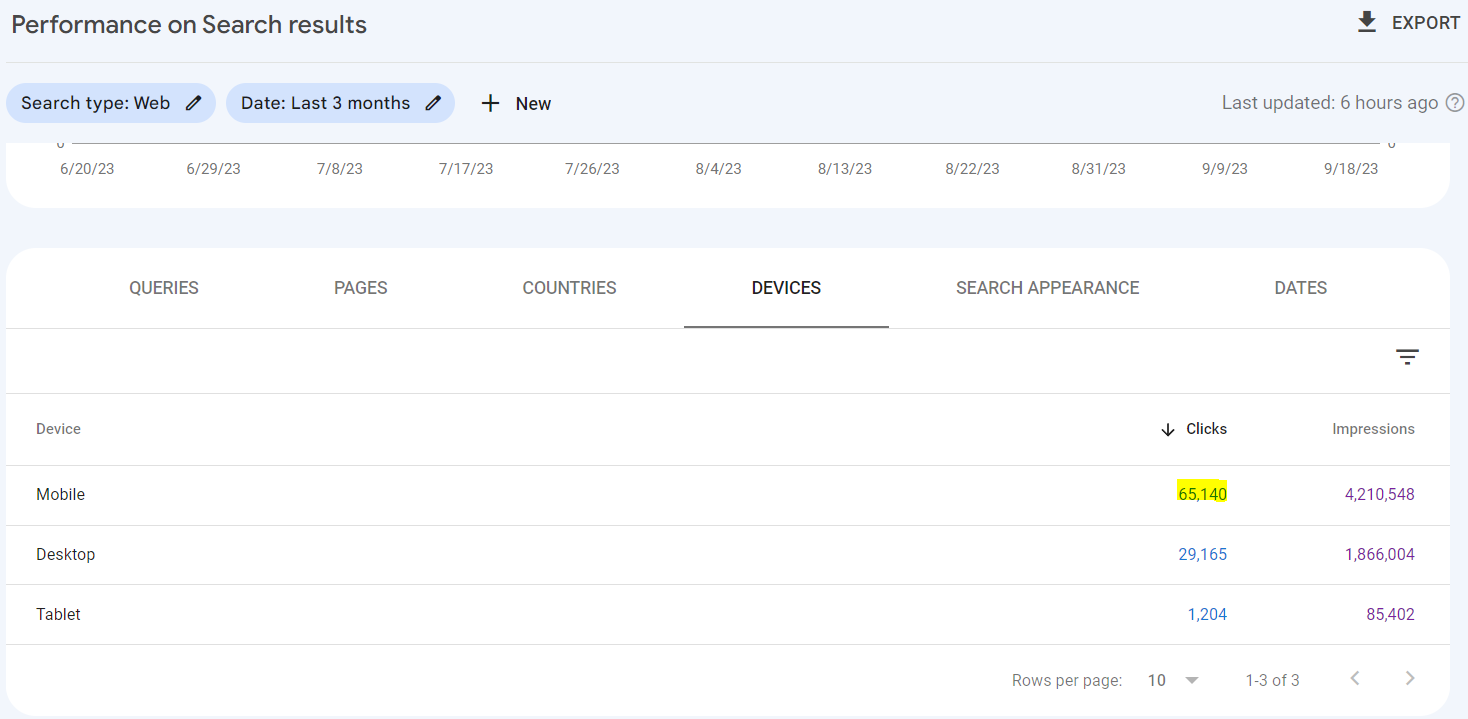
Task: Select the Desktop device row
Action: (x=66, y=554)
